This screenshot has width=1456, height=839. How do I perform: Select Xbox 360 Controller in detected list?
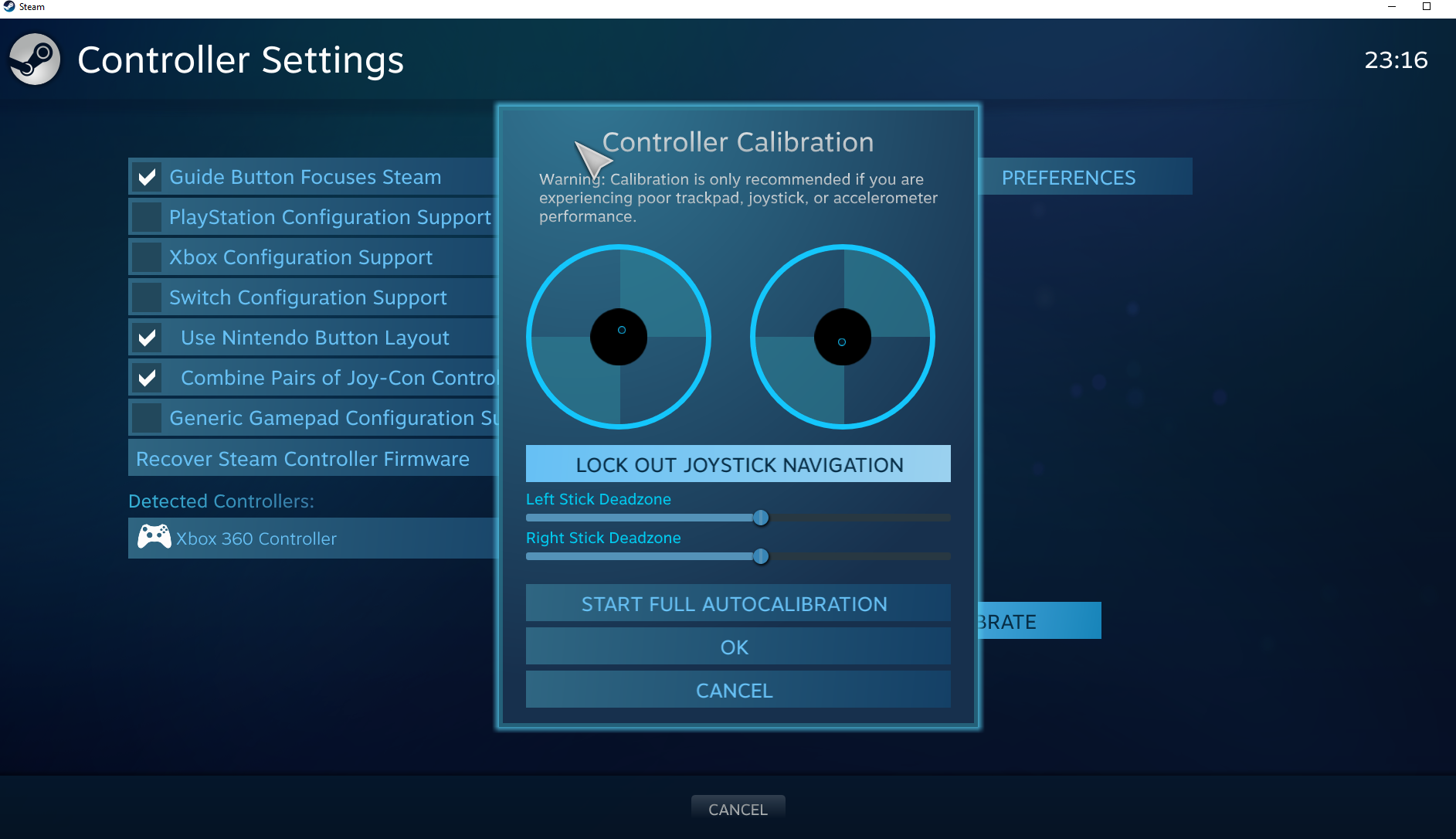click(313, 538)
